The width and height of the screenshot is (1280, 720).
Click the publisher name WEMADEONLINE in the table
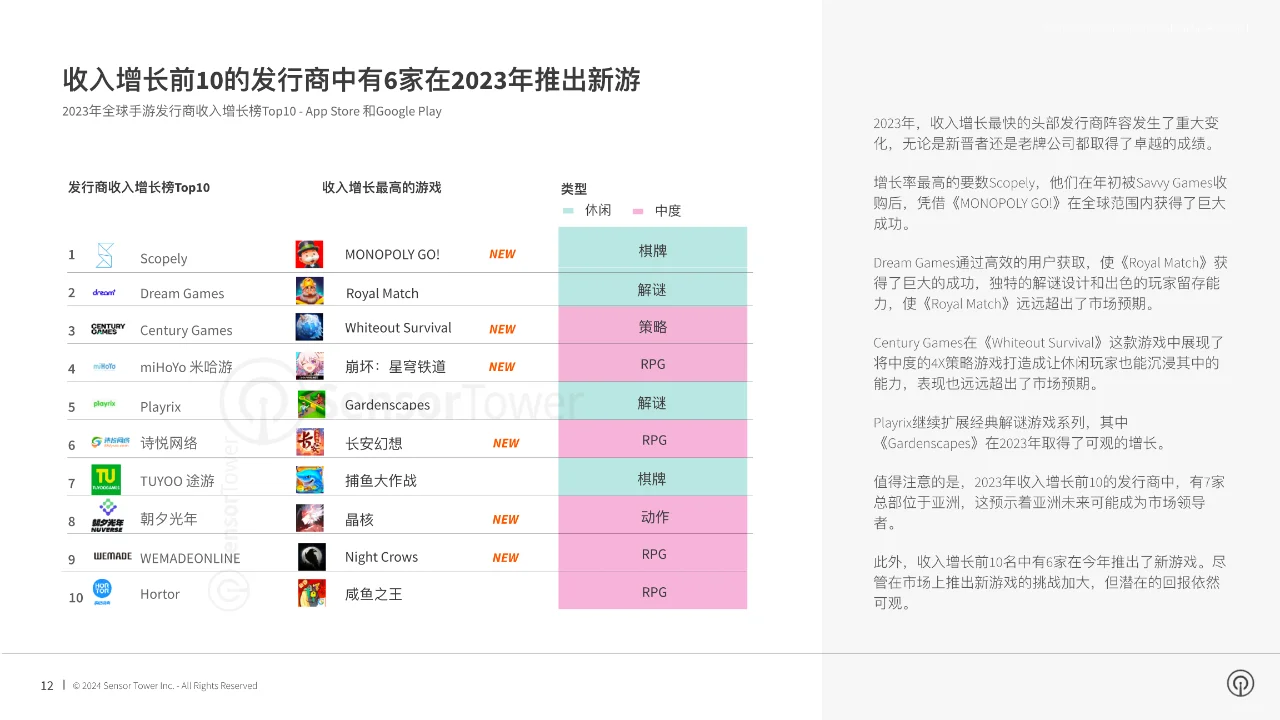[x=190, y=558]
